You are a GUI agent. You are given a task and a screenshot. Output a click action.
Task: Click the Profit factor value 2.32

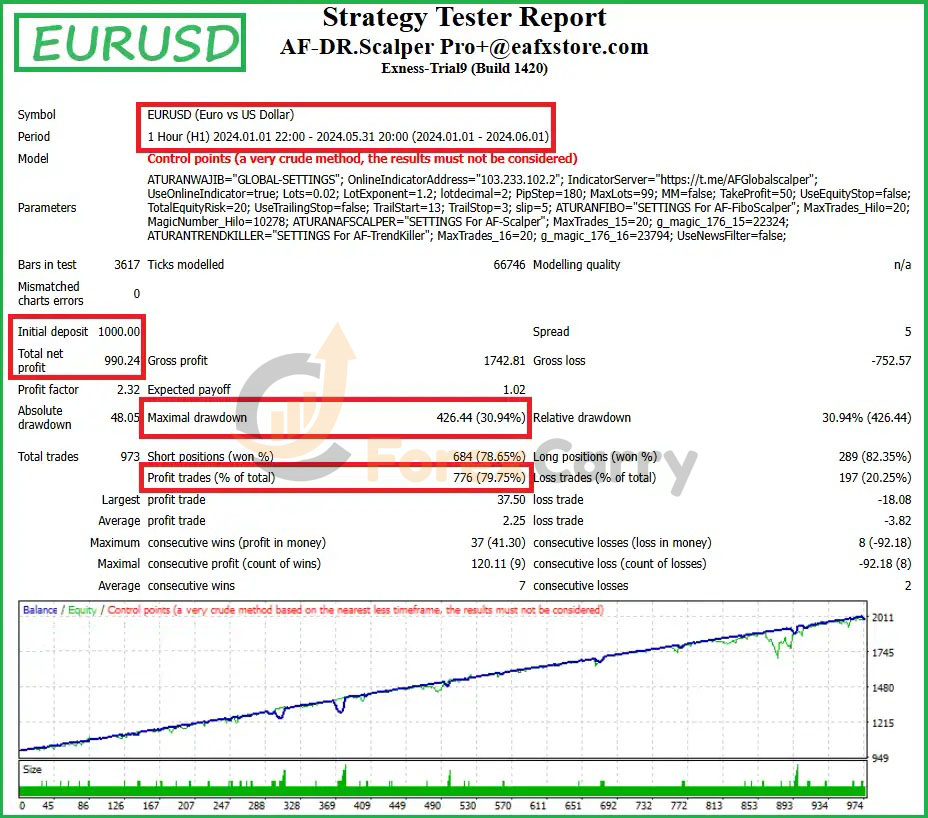[x=124, y=390]
